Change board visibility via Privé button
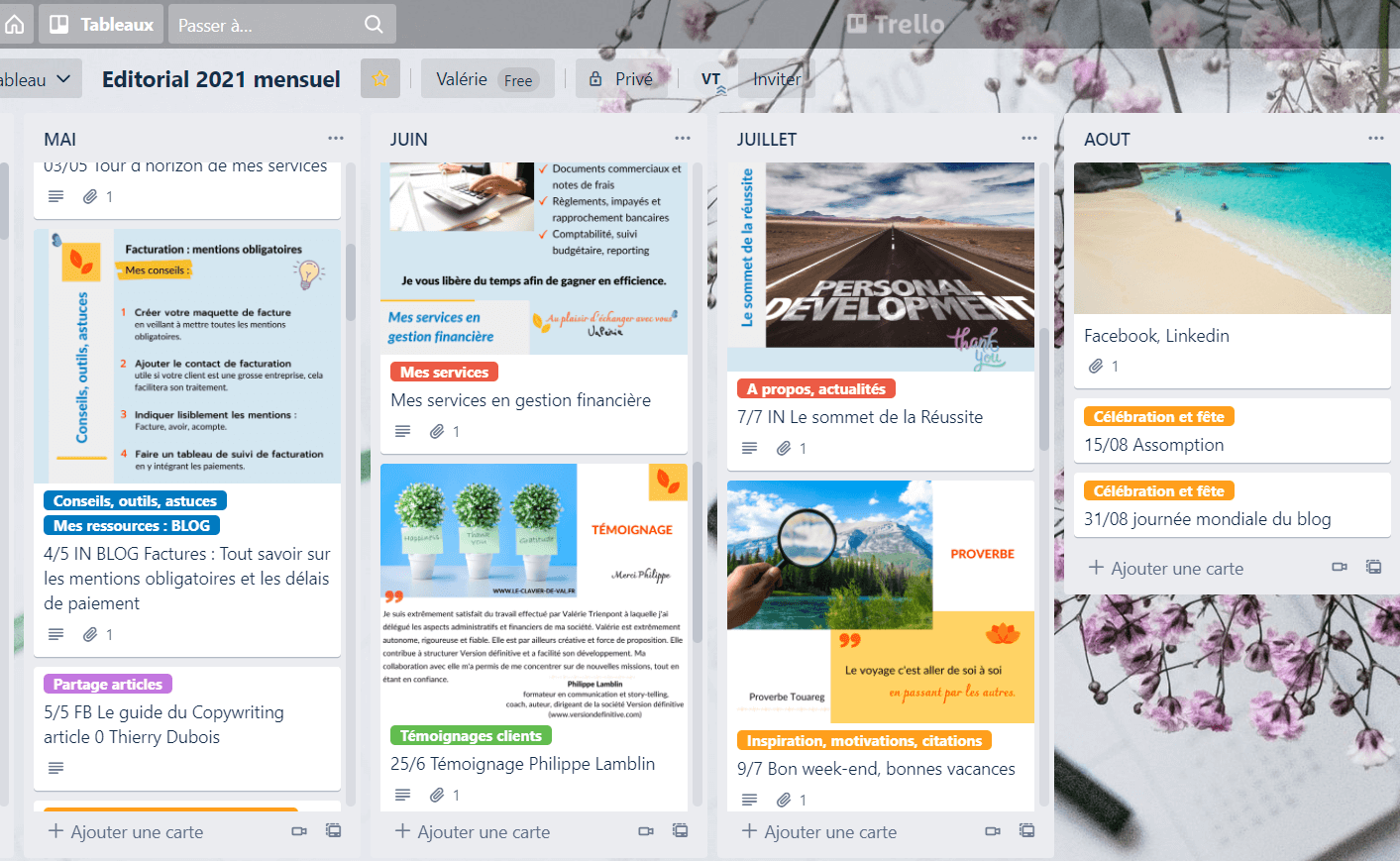1400x861 pixels. pyautogui.click(x=622, y=79)
